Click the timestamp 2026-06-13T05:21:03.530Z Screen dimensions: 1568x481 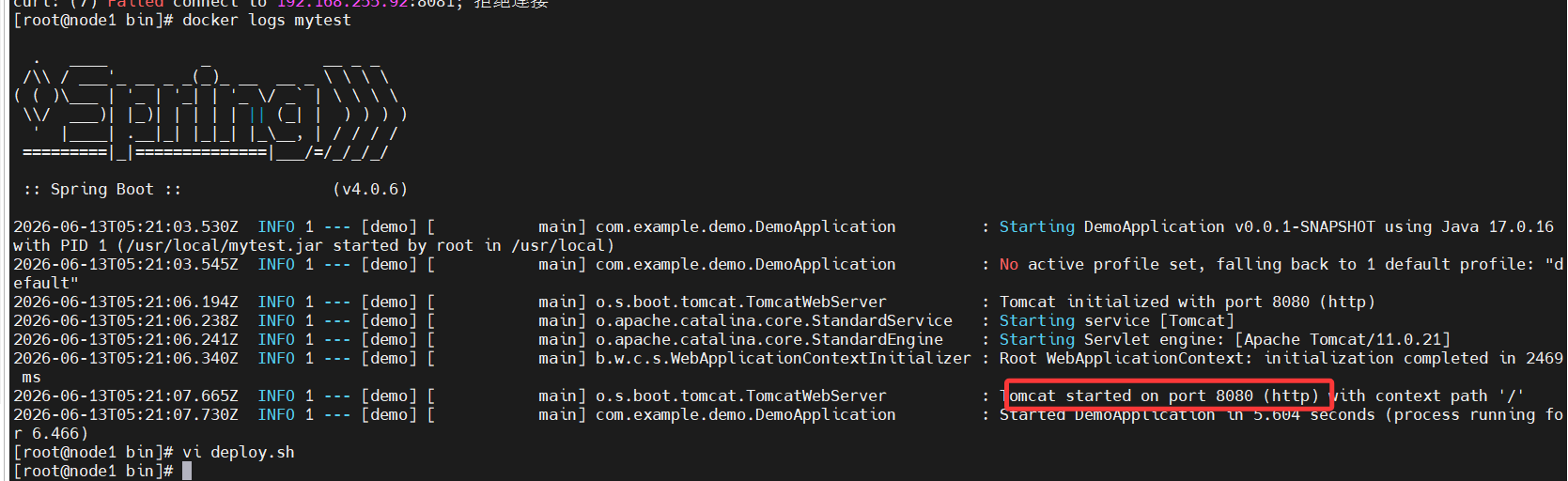[126, 226]
